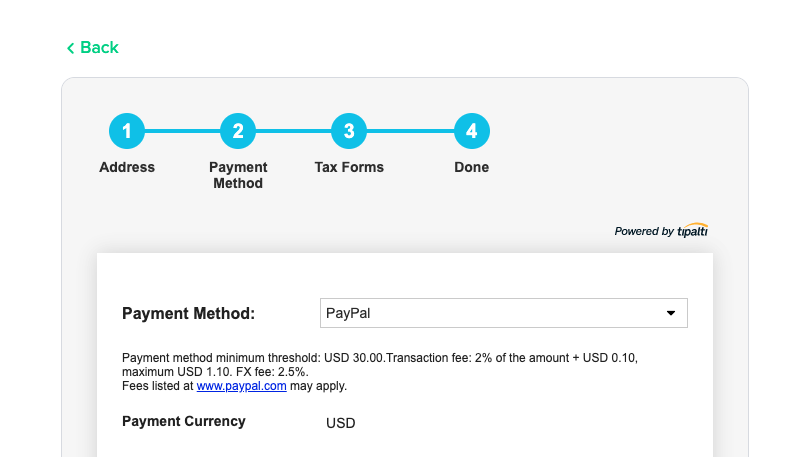Click the Payment Method field label

188,313
